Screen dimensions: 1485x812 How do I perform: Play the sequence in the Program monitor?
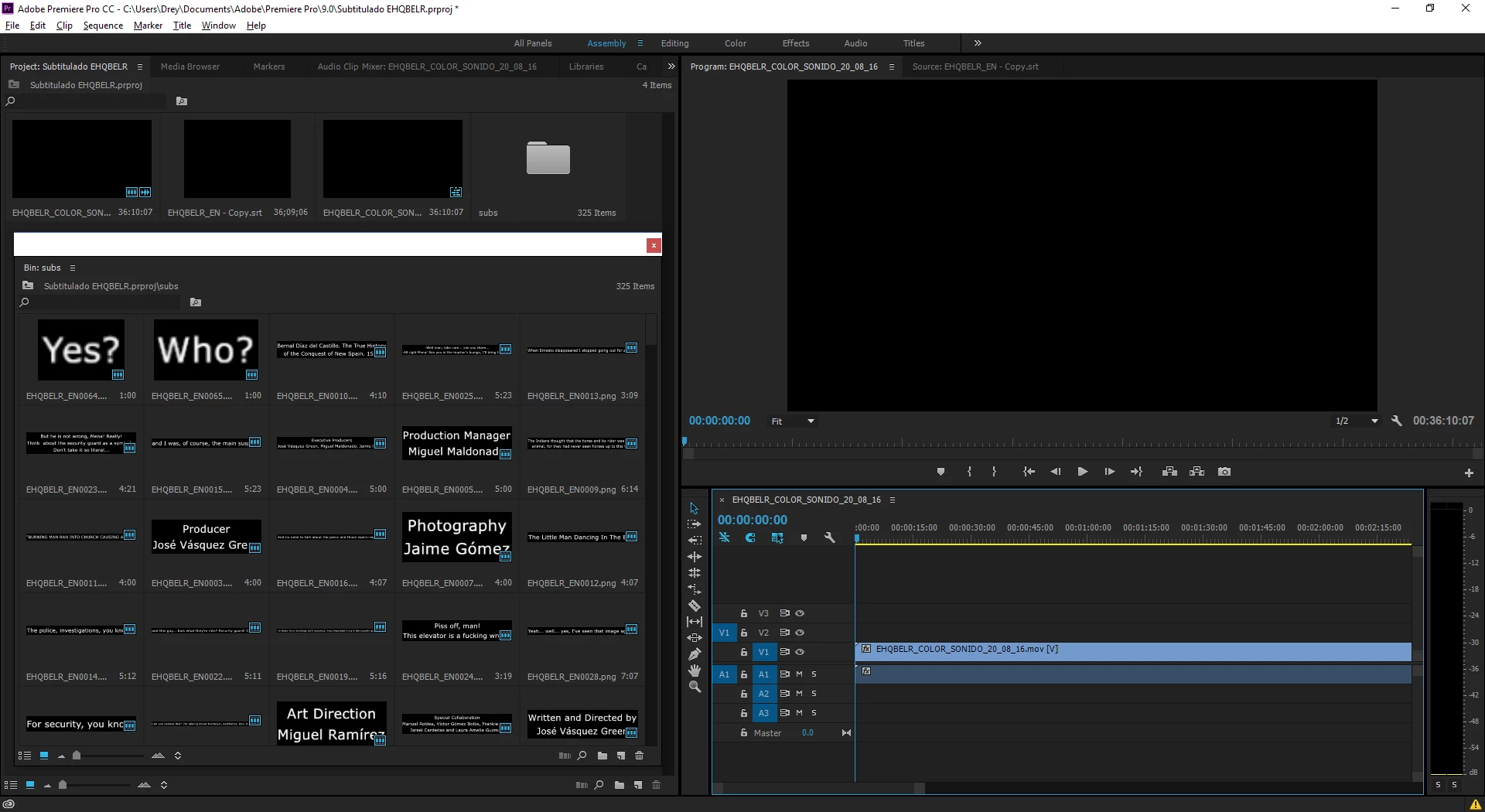point(1083,472)
